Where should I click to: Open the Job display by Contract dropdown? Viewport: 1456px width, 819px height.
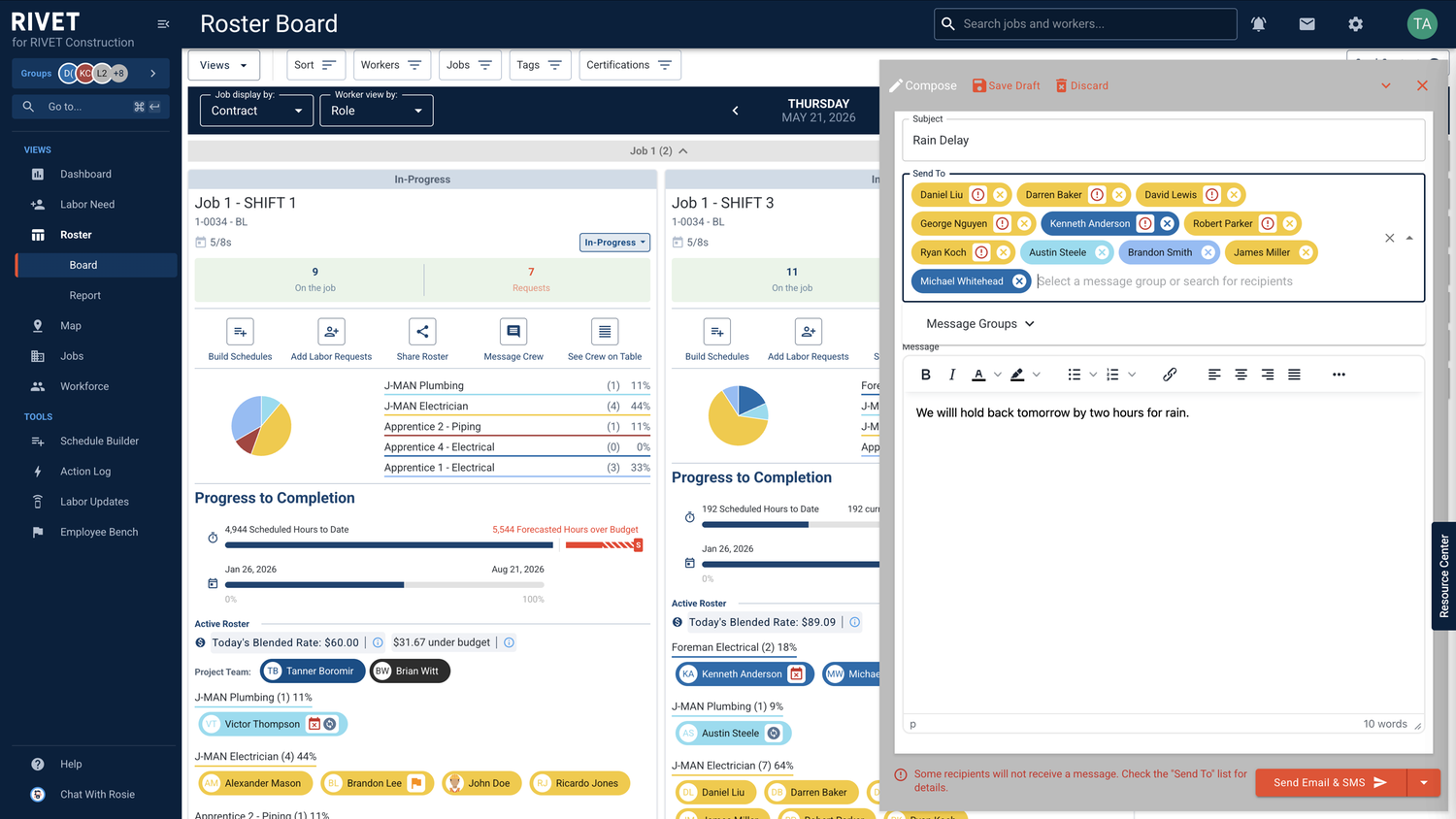(x=256, y=111)
